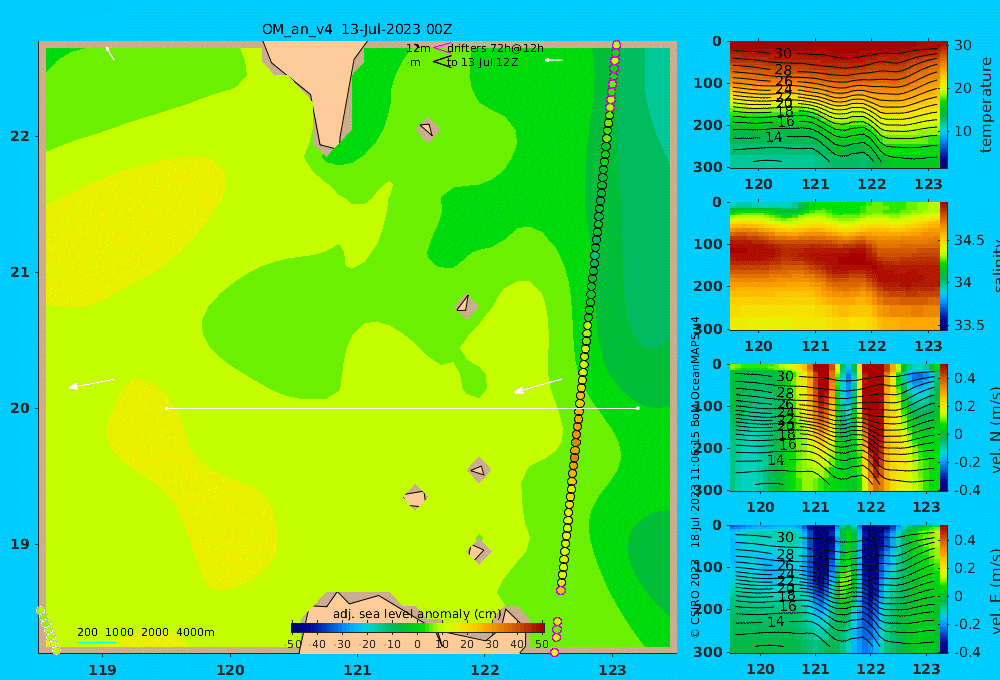The width and height of the screenshot is (1000, 680).
Task: Pick the dark blue end of the sea level colorbar
Action: pos(297,628)
